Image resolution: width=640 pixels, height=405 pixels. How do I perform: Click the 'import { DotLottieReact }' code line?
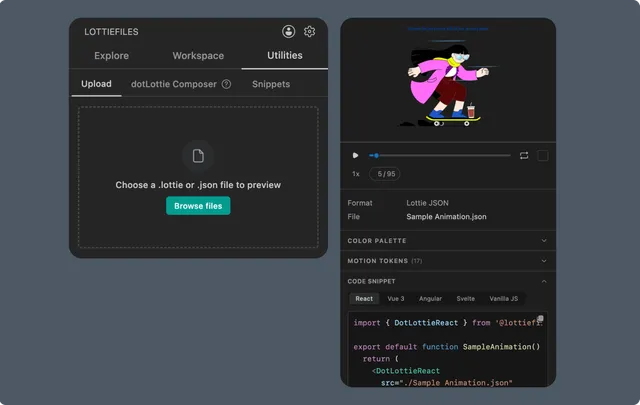point(448,323)
